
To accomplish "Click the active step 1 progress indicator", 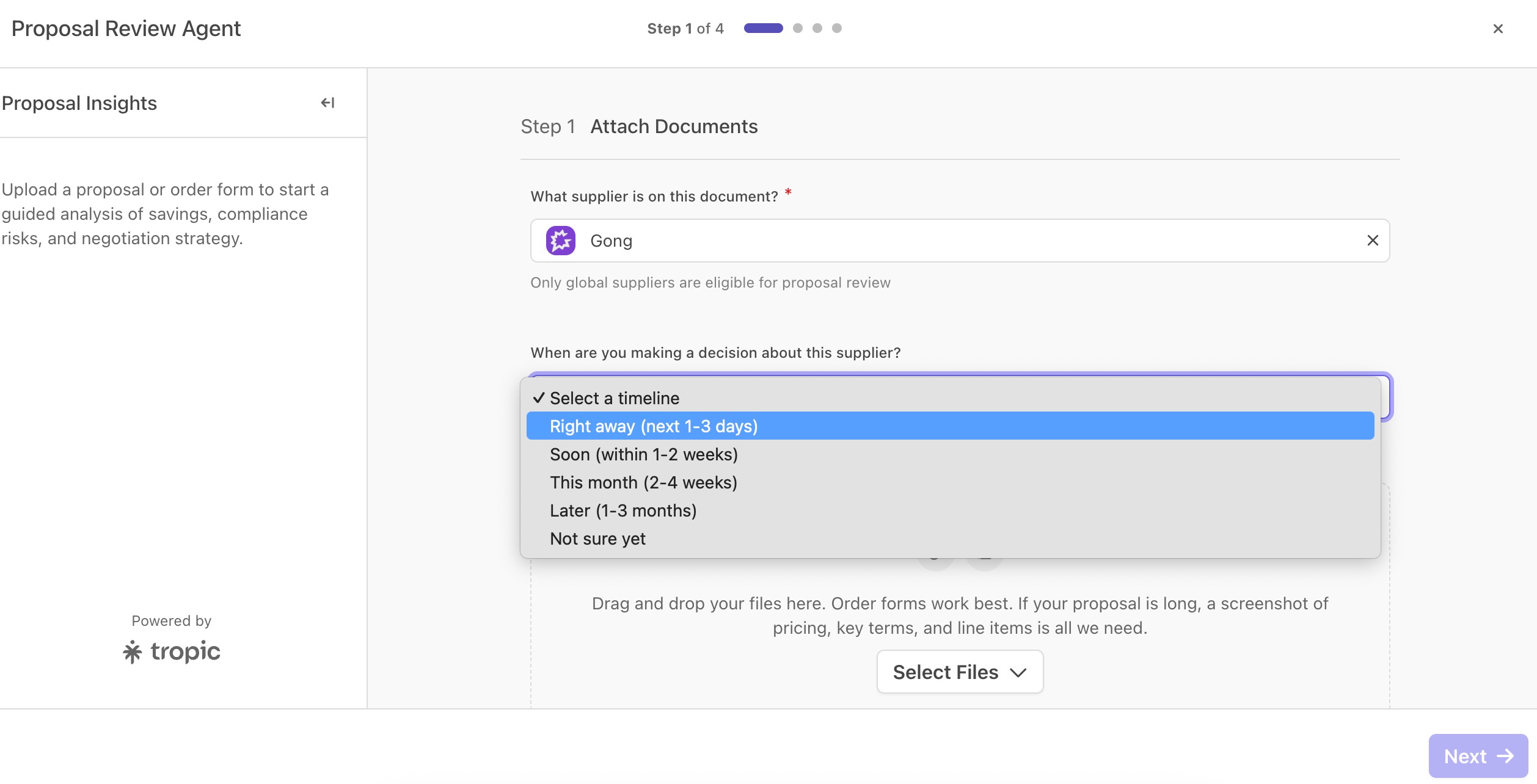I will 763,28.
